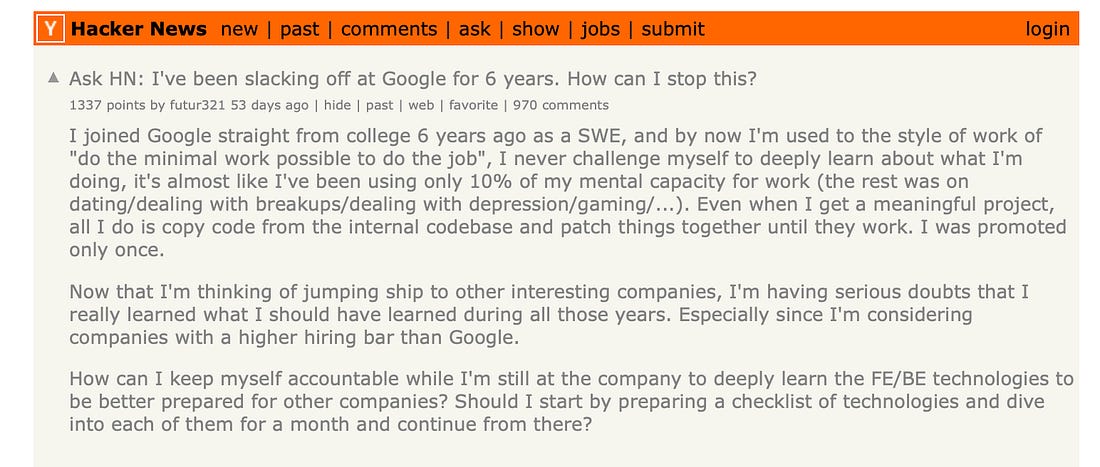Click the first paragraph of post text
This screenshot has width=1100, height=467.
(x=568, y=193)
